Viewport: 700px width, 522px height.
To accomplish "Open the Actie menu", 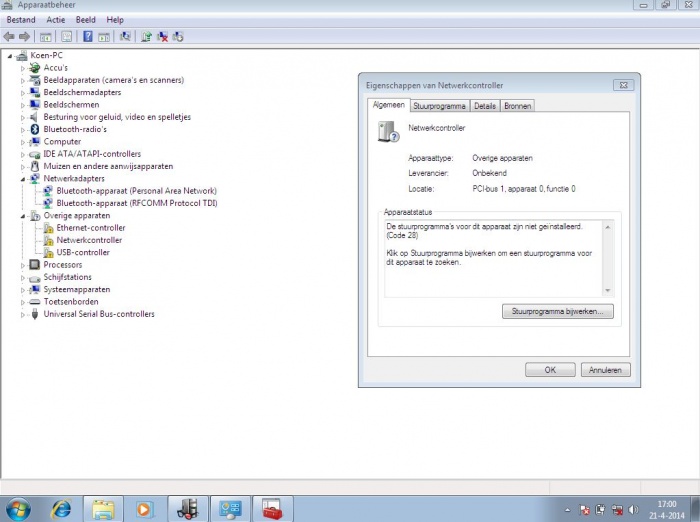I will (56, 20).
